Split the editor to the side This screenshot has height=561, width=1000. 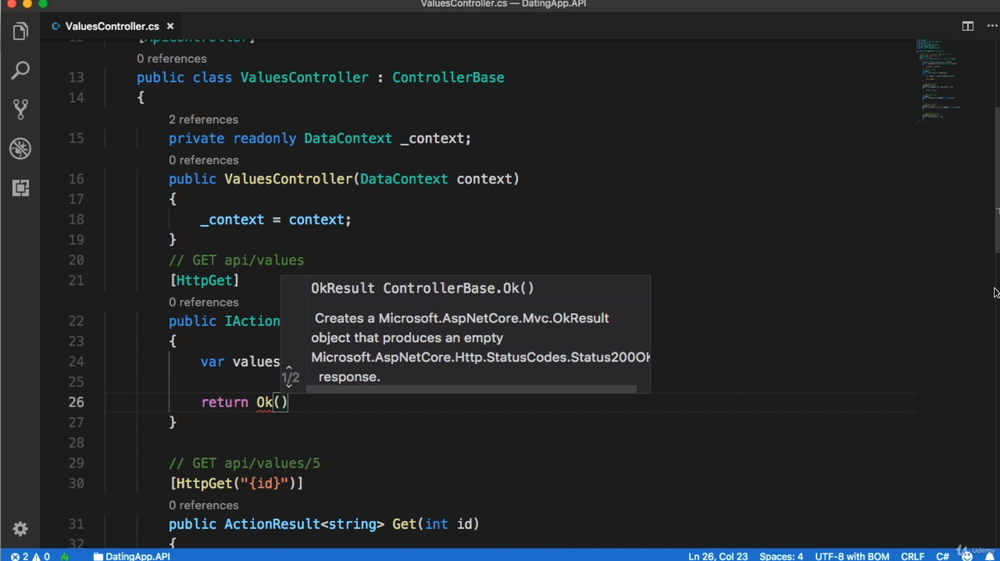(x=967, y=26)
